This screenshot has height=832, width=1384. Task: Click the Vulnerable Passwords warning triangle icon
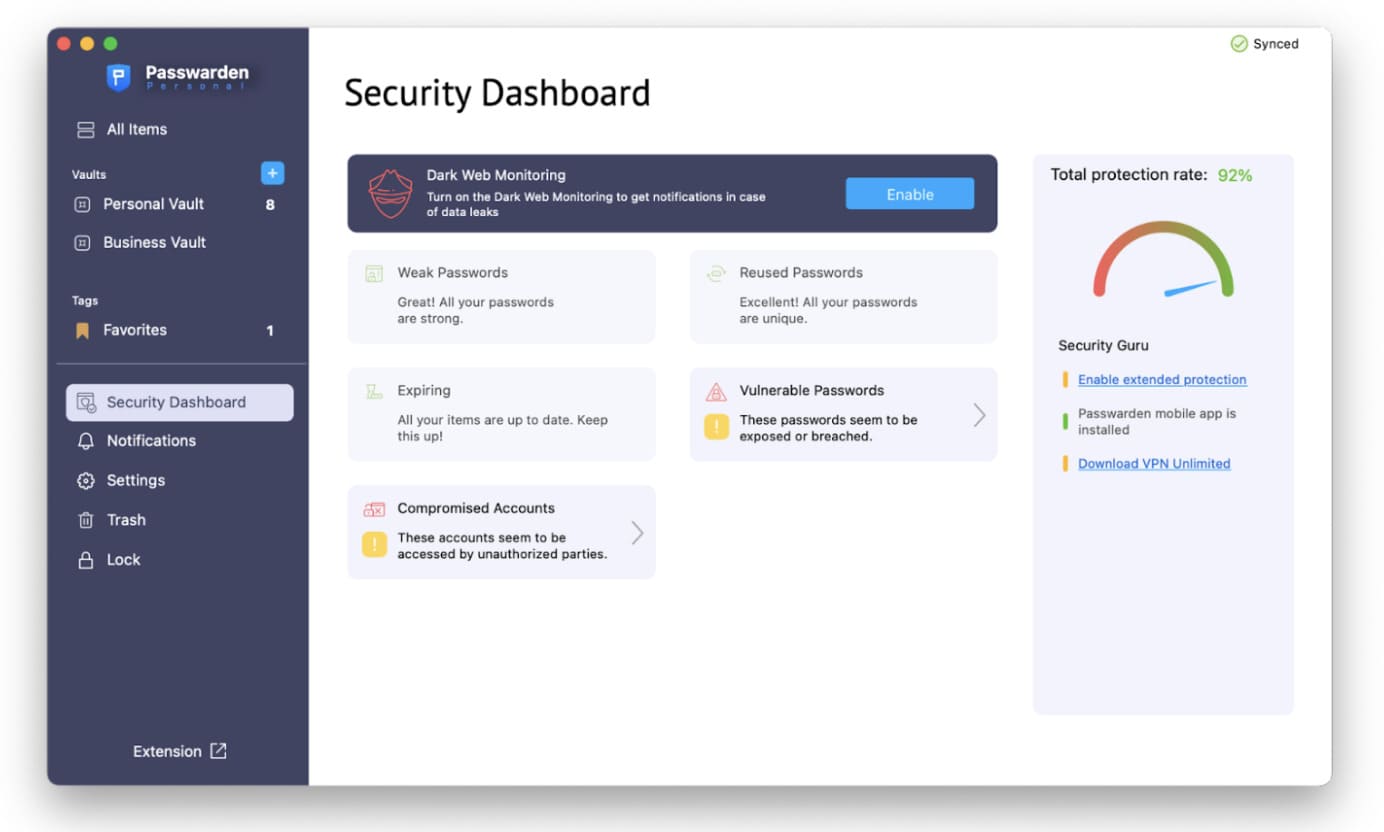[716, 391]
